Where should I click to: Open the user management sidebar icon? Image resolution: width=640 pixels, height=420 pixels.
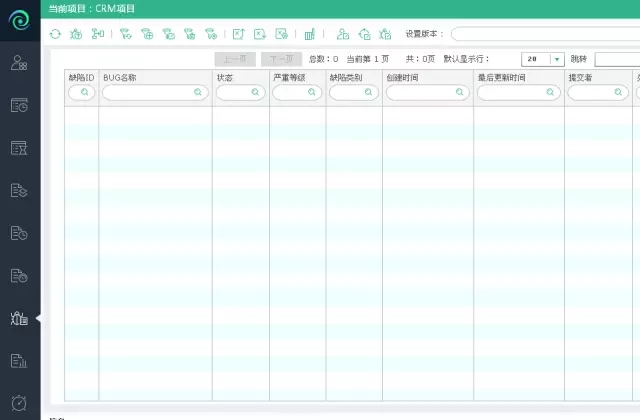click(x=19, y=63)
